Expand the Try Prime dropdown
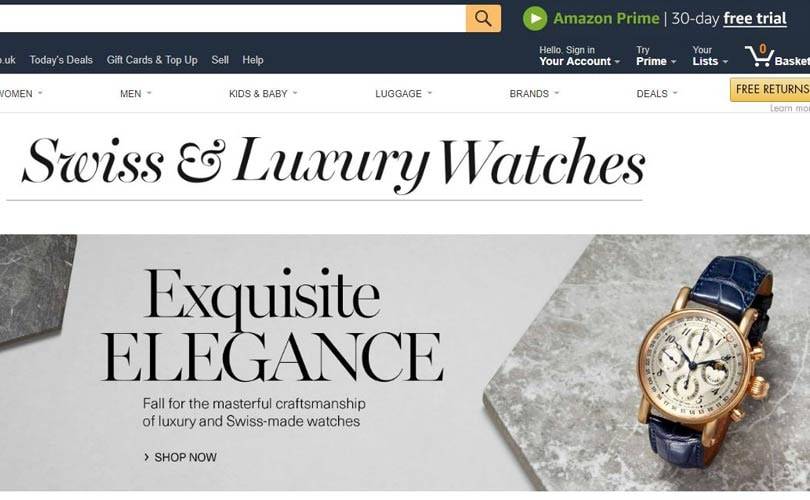Screen dimensions: 810x500 coord(656,56)
